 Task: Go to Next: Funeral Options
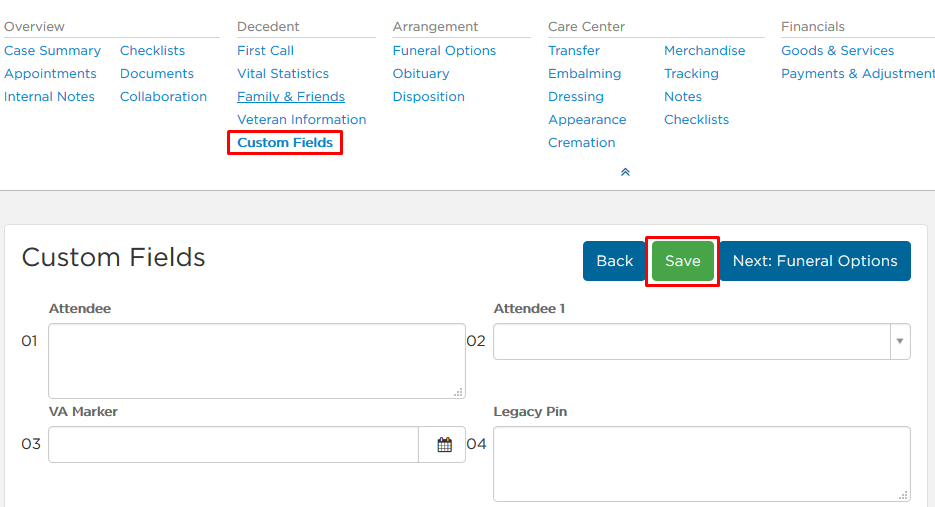click(x=815, y=261)
